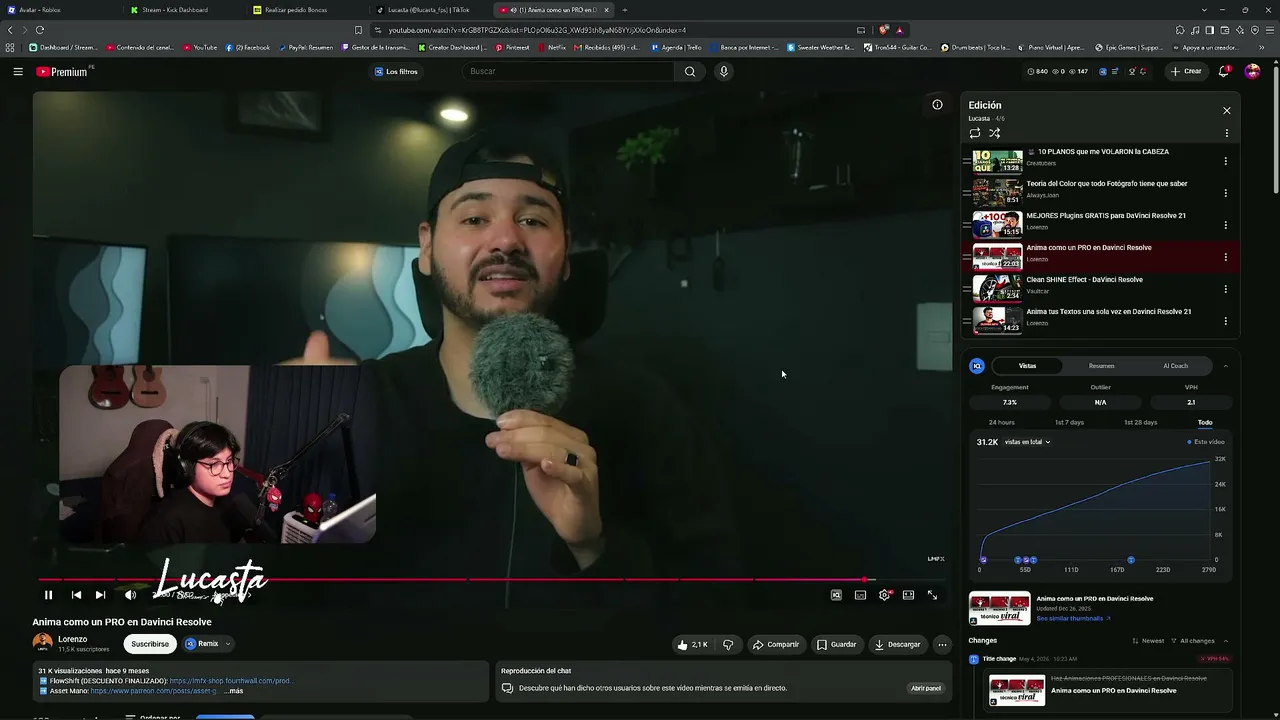The width and height of the screenshot is (1280, 720).
Task: Enter full screen mode
Action: [932, 595]
